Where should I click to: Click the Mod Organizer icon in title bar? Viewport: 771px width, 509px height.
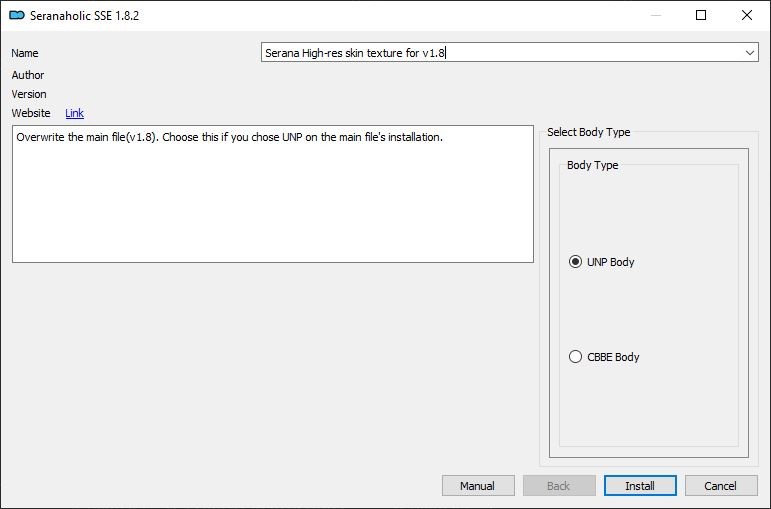(x=16, y=15)
